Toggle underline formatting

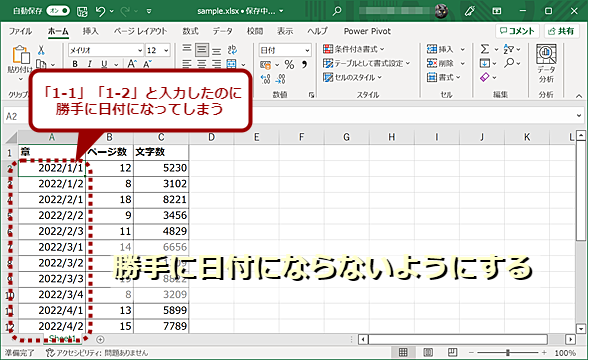coord(104,64)
